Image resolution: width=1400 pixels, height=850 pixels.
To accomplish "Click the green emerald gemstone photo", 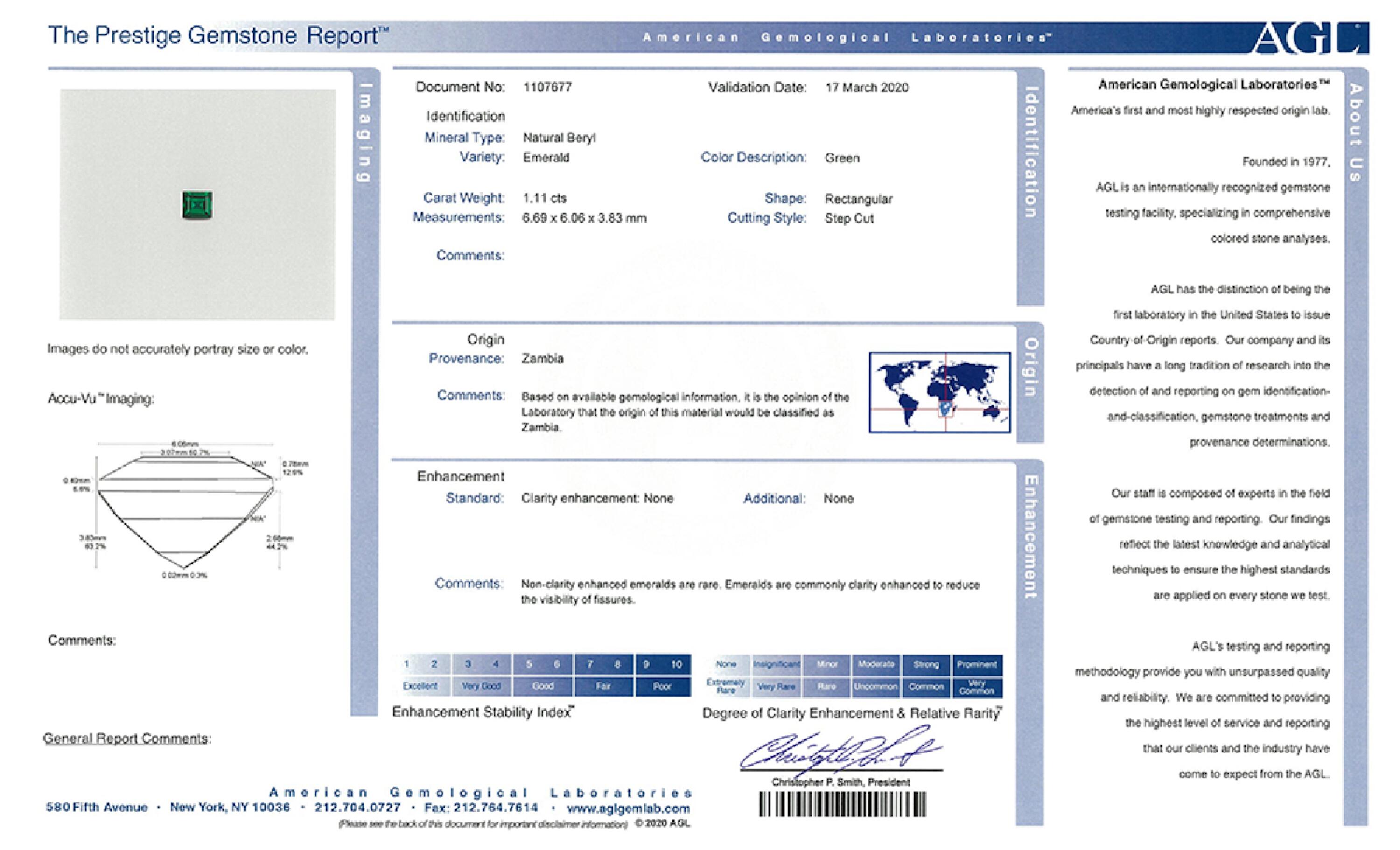I will [198, 205].
